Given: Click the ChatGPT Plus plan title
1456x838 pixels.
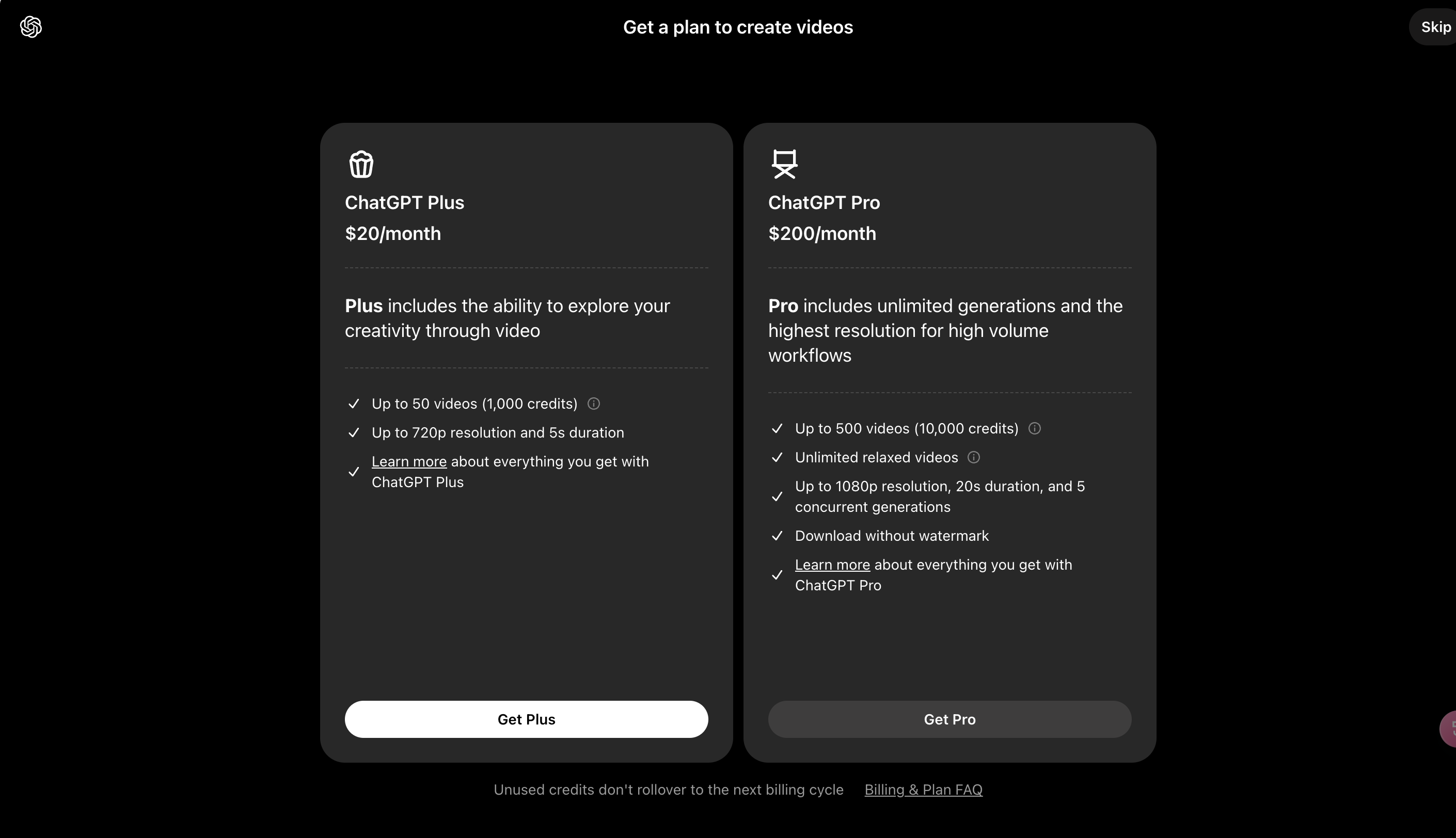Looking at the screenshot, I should click(x=404, y=203).
